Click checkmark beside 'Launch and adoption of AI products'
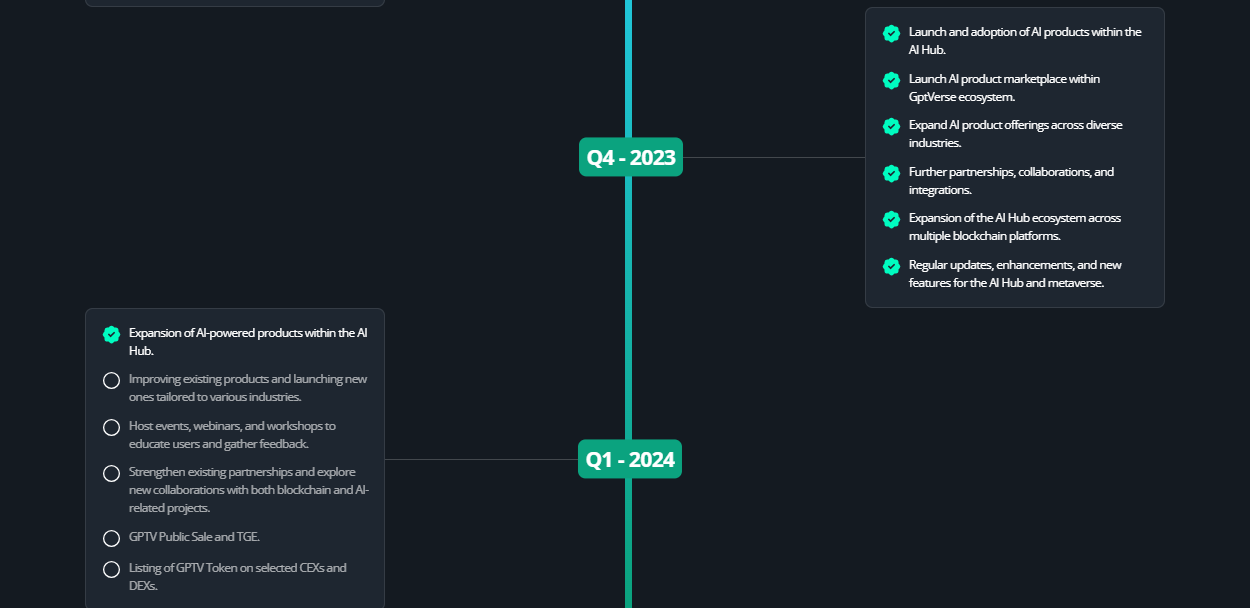Image resolution: width=1250 pixels, height=608 pixels. [891, 33]
